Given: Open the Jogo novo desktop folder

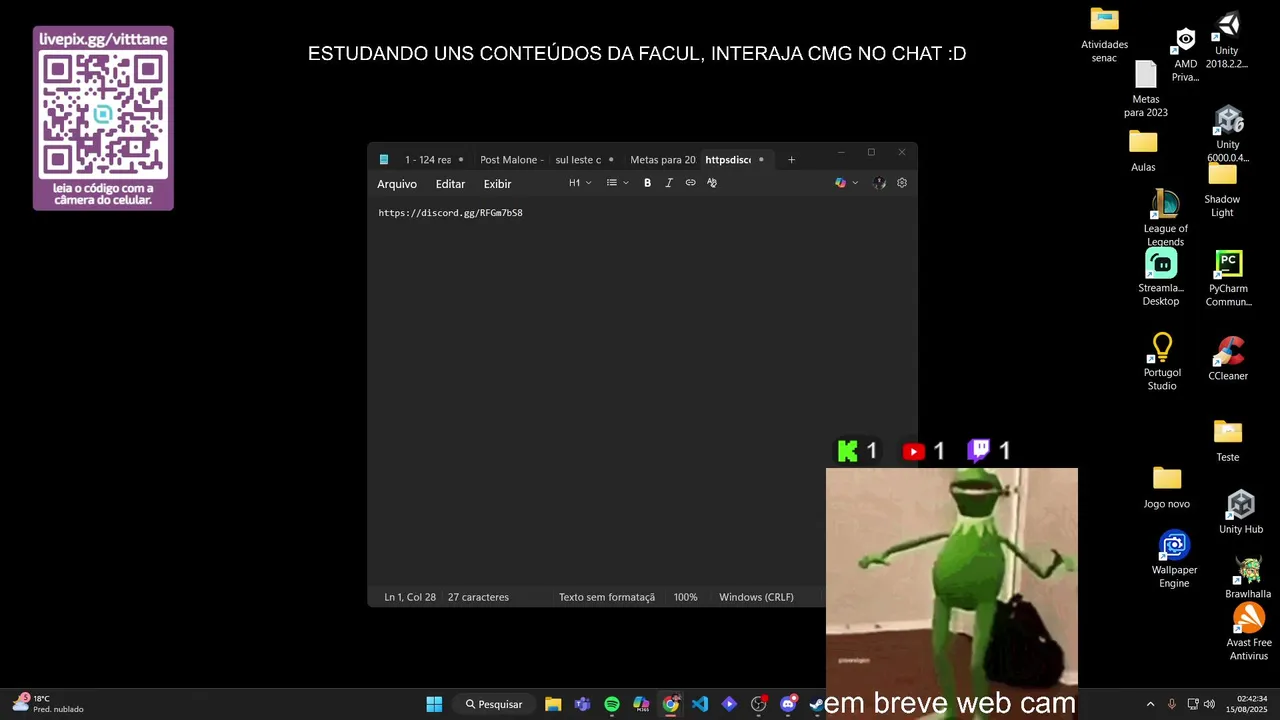Looking at the screenshot, I should click(x=1167, y=487).
